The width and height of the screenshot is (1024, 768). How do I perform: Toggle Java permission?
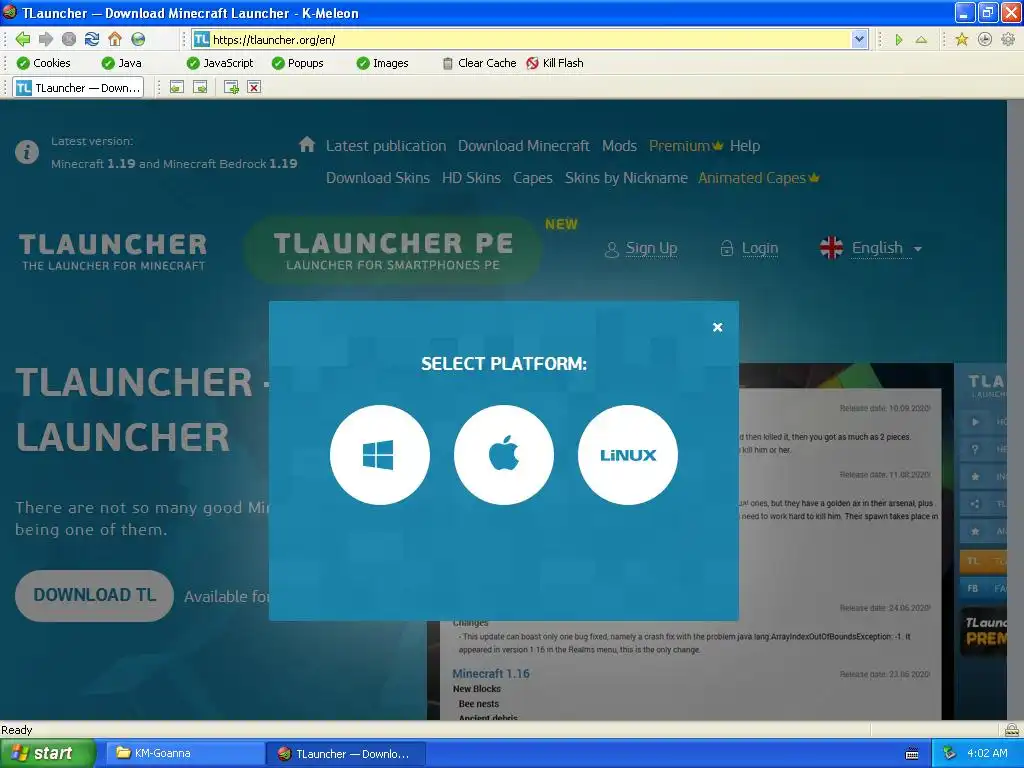click(x=121, y=63)
